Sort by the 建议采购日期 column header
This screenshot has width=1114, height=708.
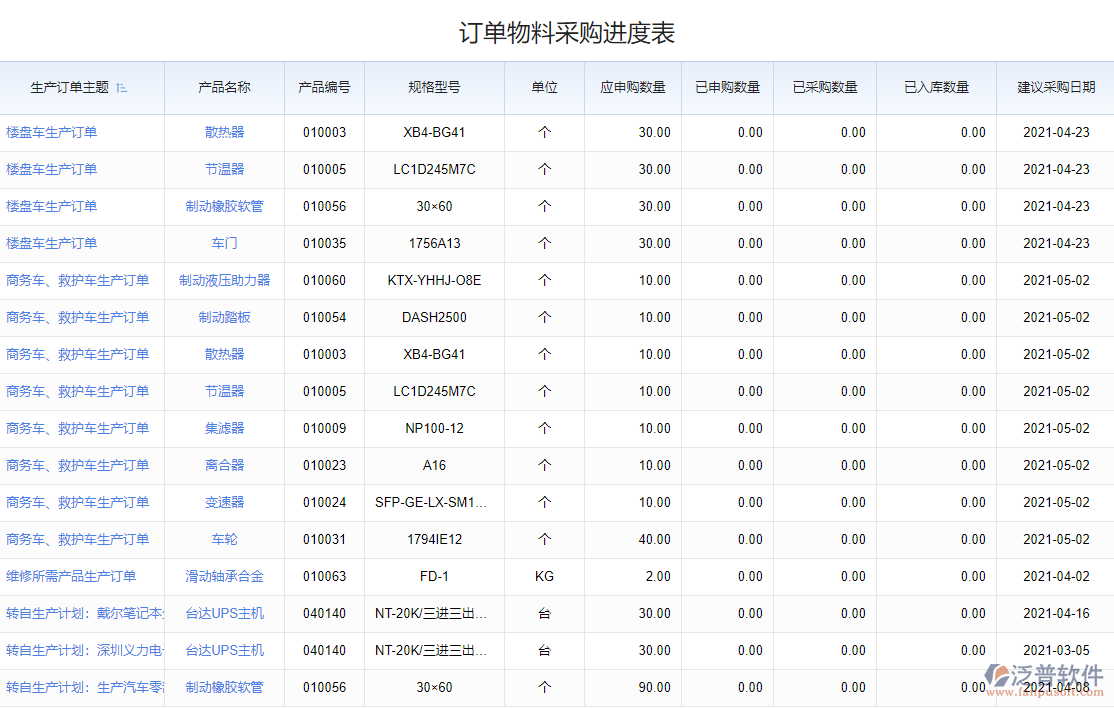click(x=1055, y=87)
